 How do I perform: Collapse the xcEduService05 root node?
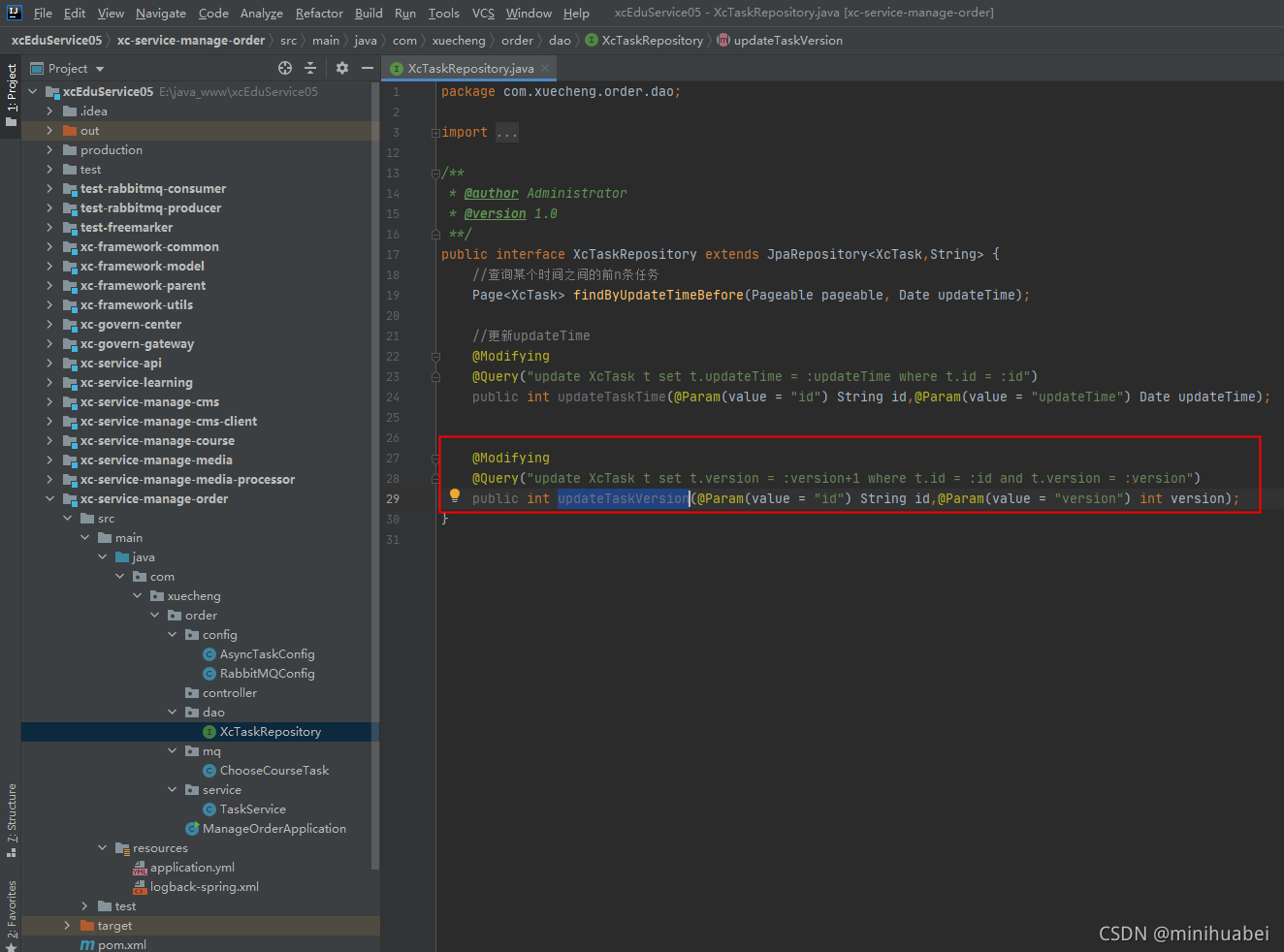pyautogui.click(x=32, y=92)
